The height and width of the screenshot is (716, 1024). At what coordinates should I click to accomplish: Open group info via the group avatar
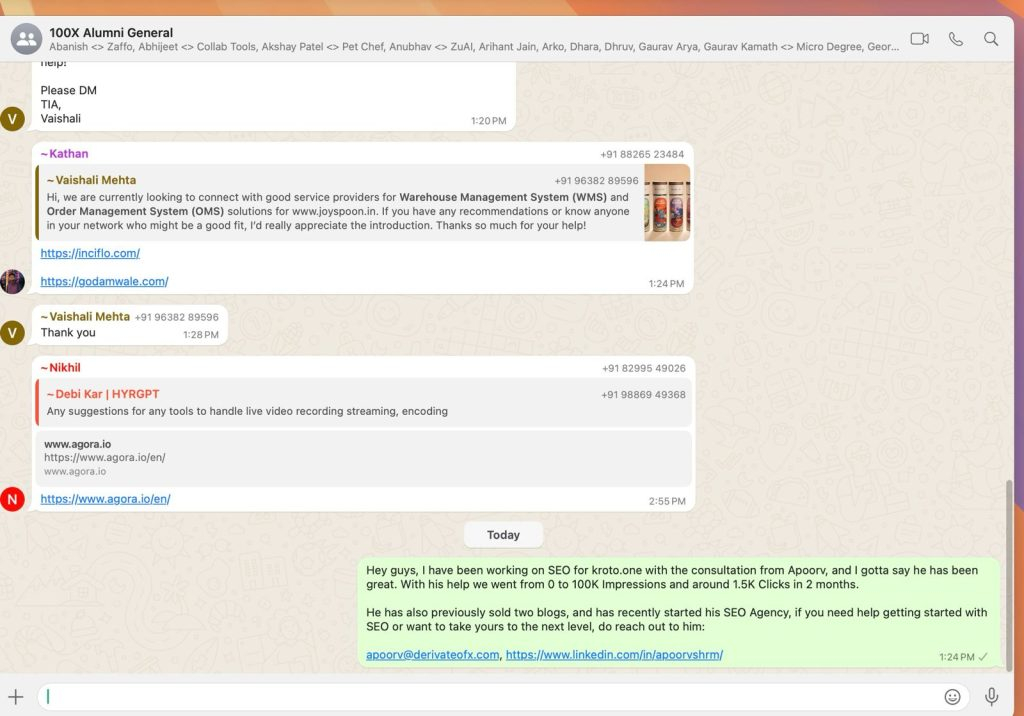pos(26,38)
